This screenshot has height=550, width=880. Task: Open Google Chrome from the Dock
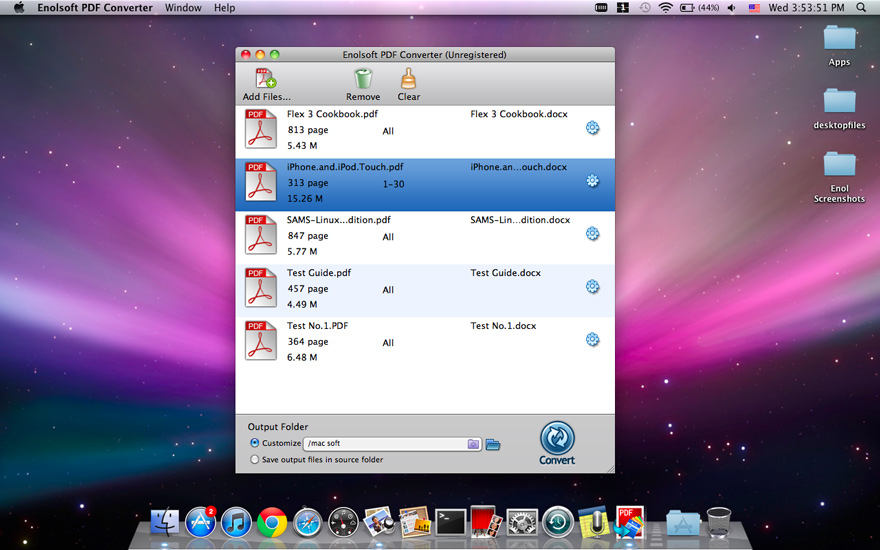pos(272,522)
